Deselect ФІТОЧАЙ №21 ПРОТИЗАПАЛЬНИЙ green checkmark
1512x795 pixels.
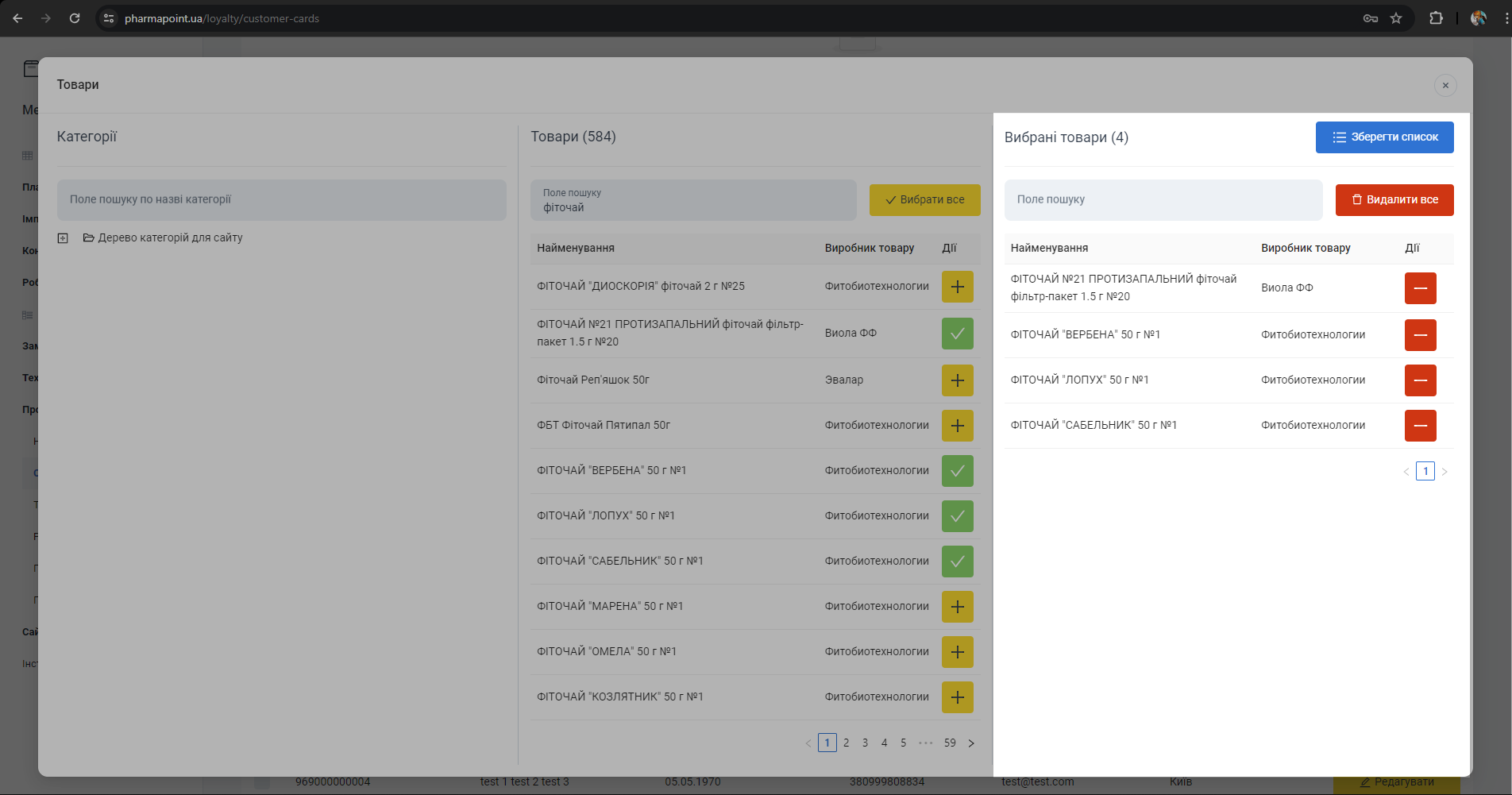tap(957, 334)
